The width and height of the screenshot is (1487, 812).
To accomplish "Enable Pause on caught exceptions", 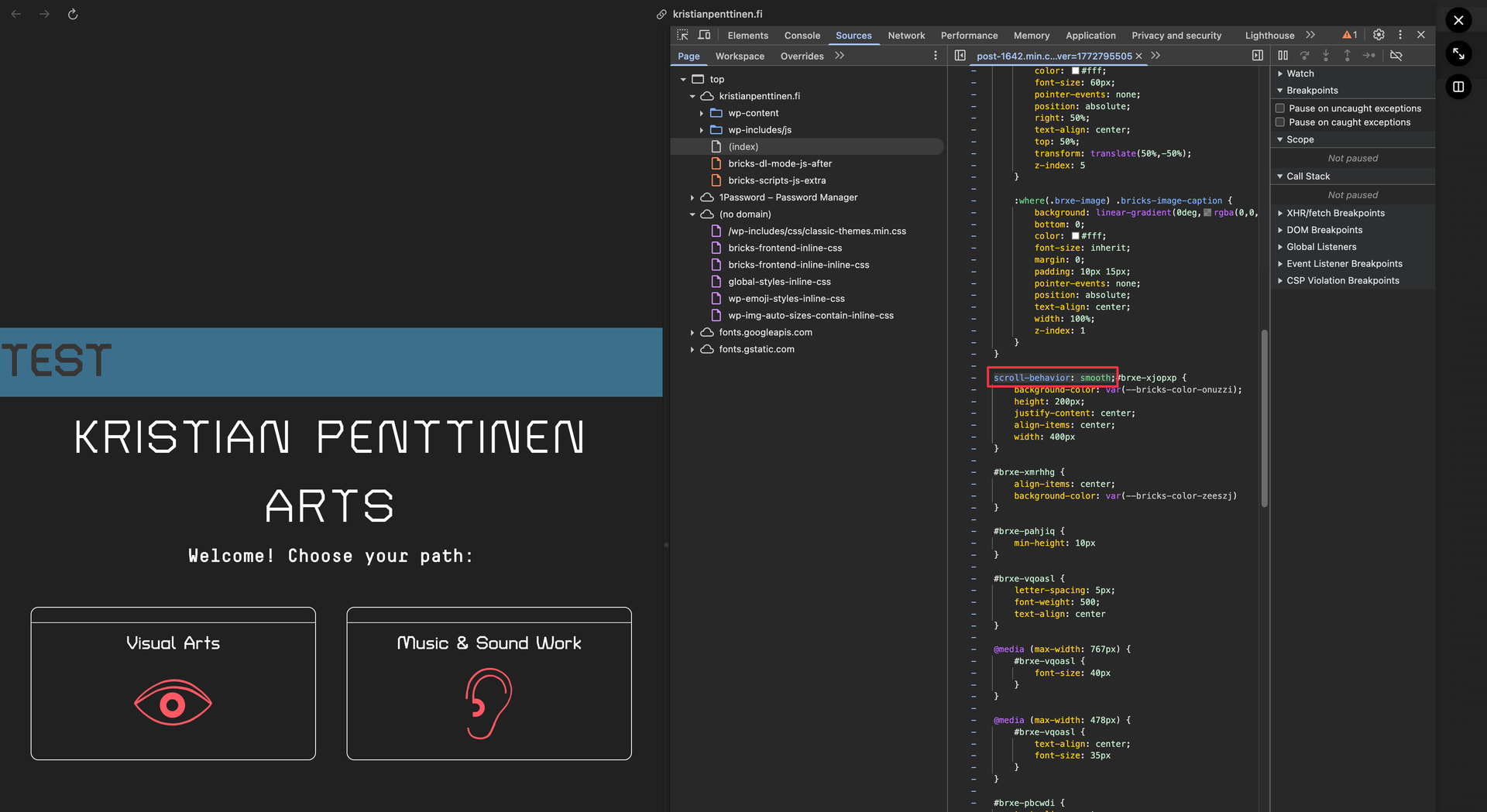I will pyautogui.click(x=1280, y=122).
